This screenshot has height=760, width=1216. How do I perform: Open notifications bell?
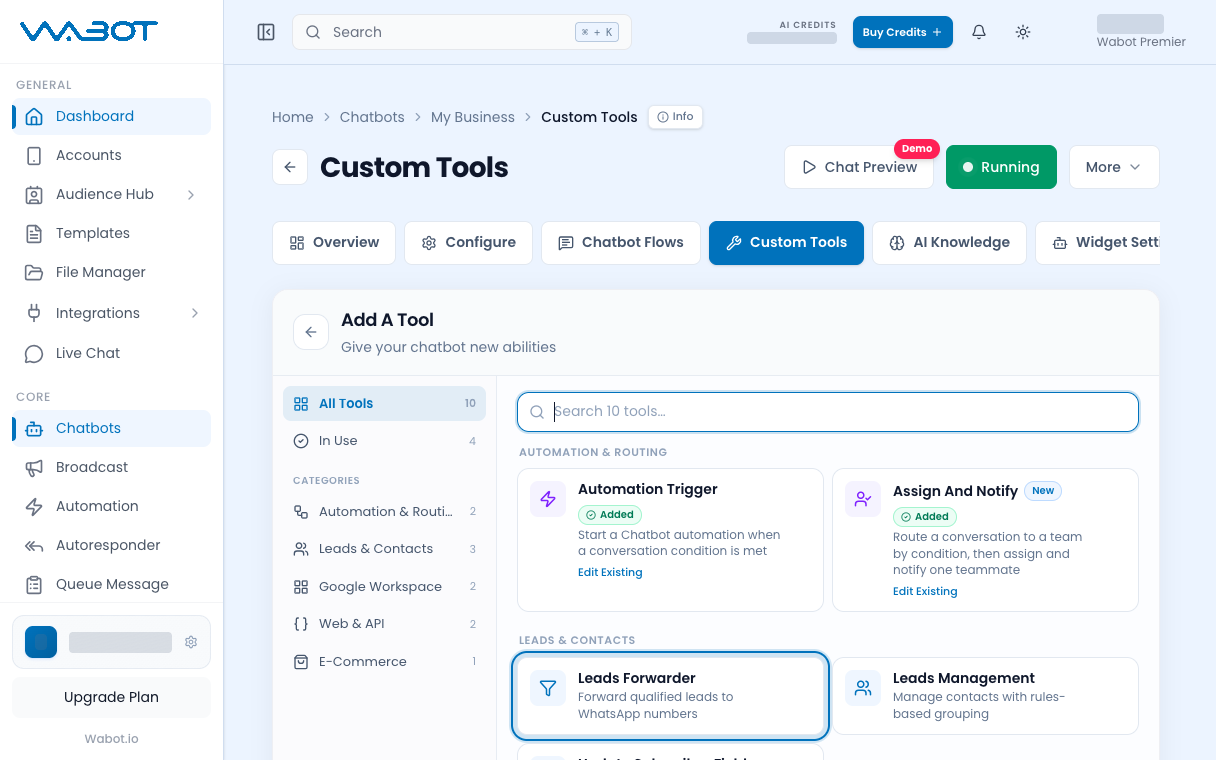(979, 32)
